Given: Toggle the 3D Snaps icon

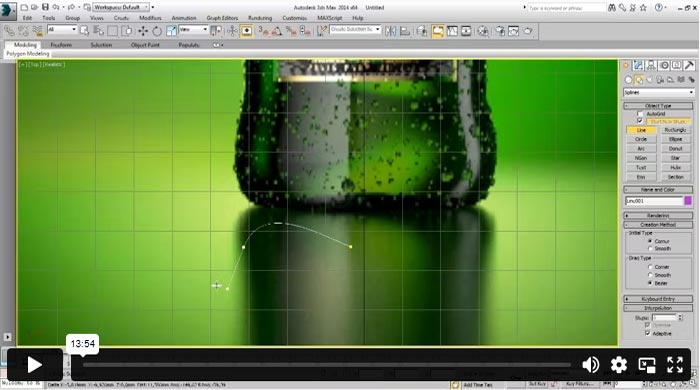Looking at the screenshot, I should (x=263, y=31).
